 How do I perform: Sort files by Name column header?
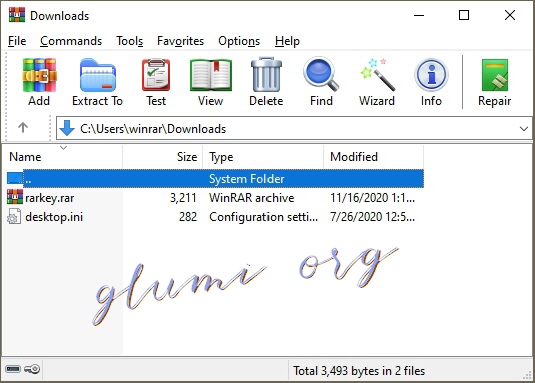(63, 157)
